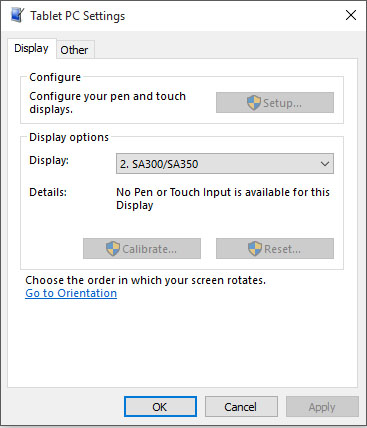This screenshot has width=367, height=428.
Task: Click the Setup... text label
Action: point(282,103)
